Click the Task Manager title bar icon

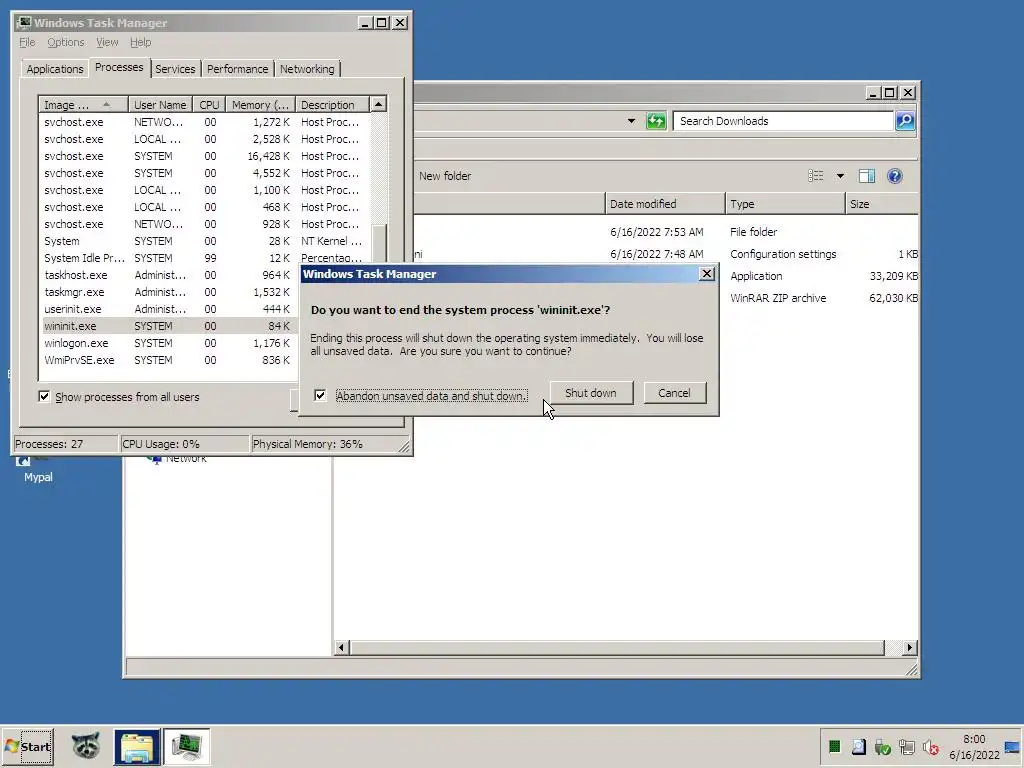(24, 23)
